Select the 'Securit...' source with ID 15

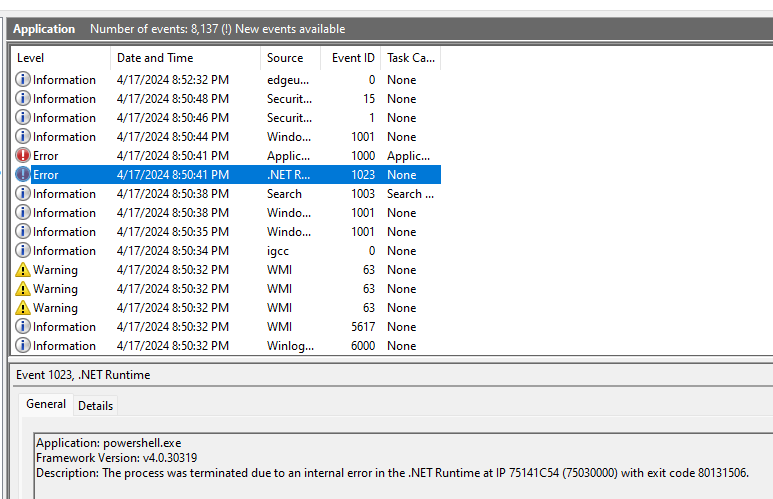coord(289,99)
